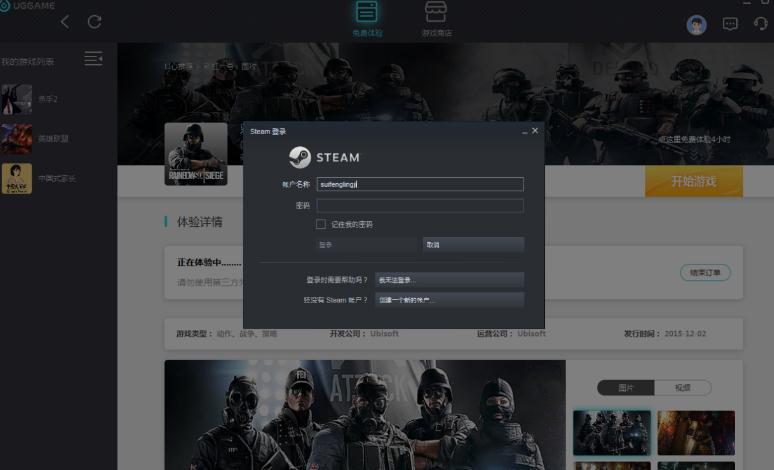Image resolution: width=774 pixels, height=470 pixels.
Task: Select the first gallery thumbnail of soldiers
Action: pos(612,432)
